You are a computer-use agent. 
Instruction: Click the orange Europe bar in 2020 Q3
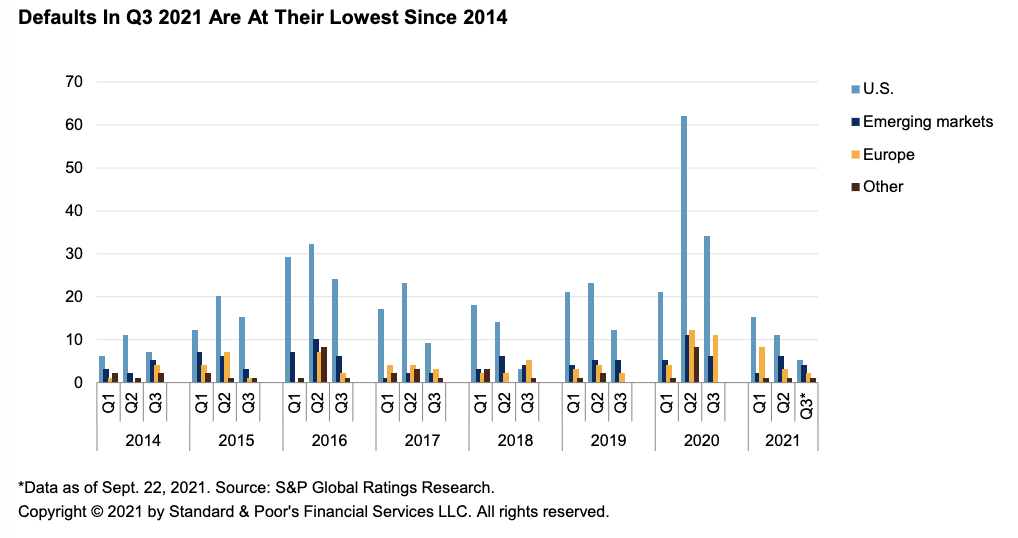(x=716, y=358)
